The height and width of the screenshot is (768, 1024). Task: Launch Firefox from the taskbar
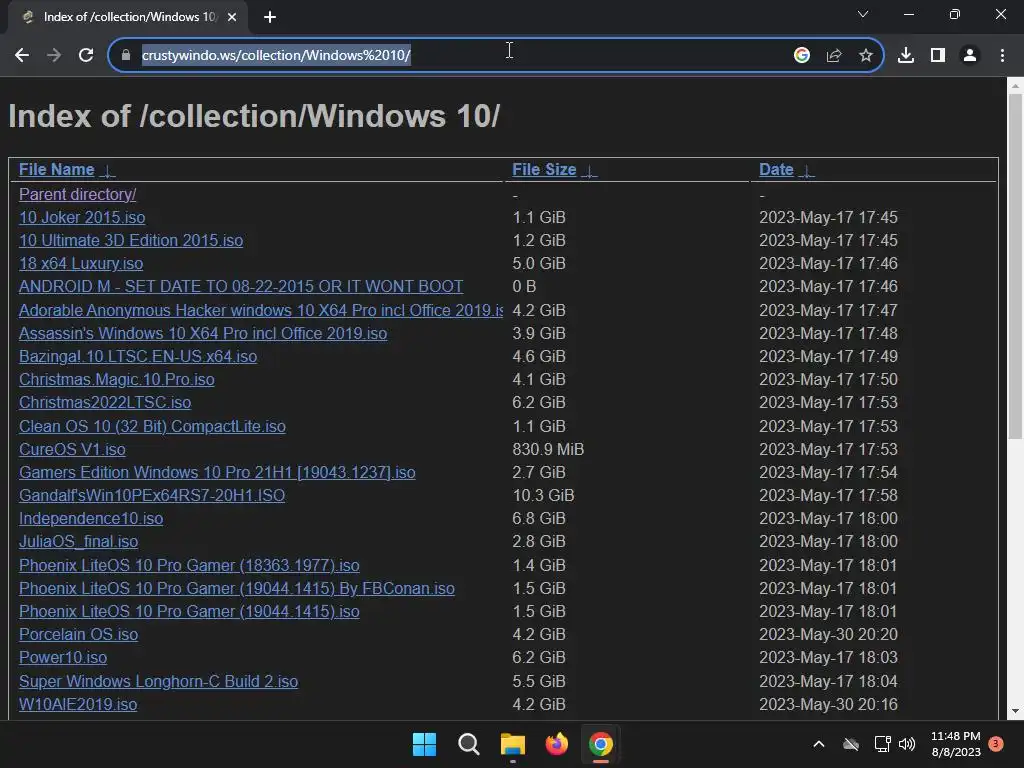(x=556, y=744)
